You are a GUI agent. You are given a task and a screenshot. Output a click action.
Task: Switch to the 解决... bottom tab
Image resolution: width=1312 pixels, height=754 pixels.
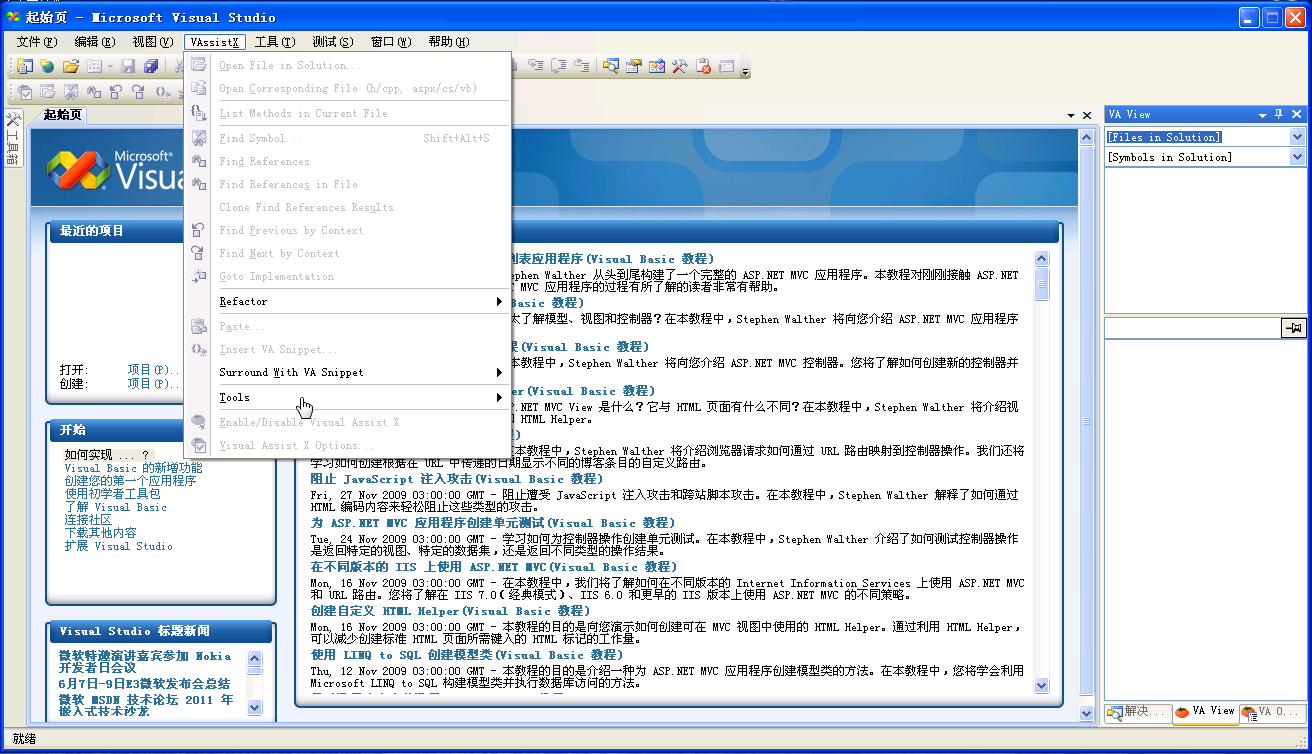(1137, 712)
